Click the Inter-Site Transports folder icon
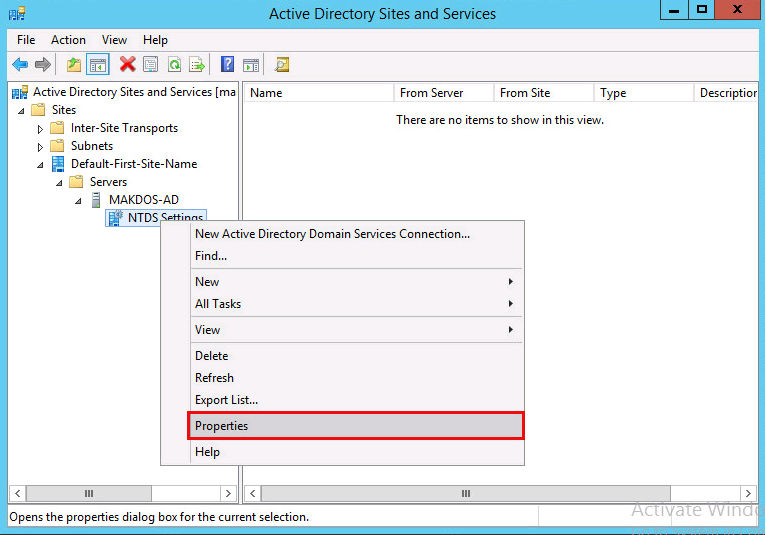 (57, 128)
